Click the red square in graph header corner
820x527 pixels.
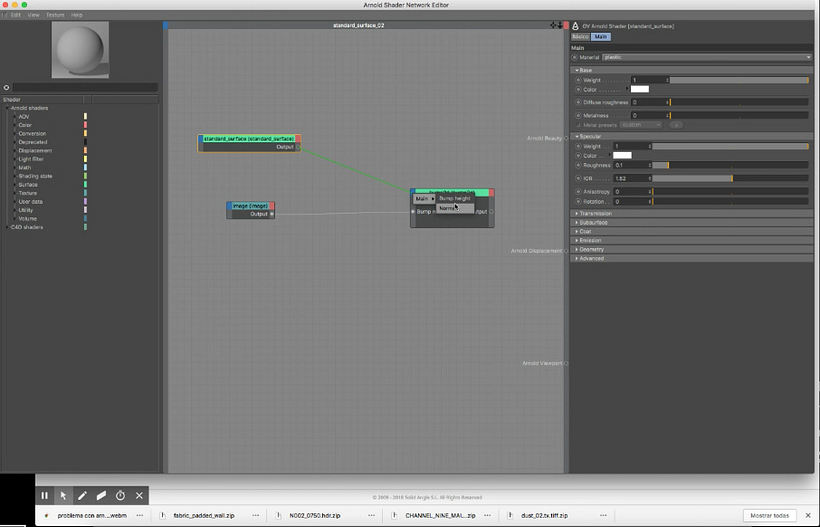pos(566,25)
